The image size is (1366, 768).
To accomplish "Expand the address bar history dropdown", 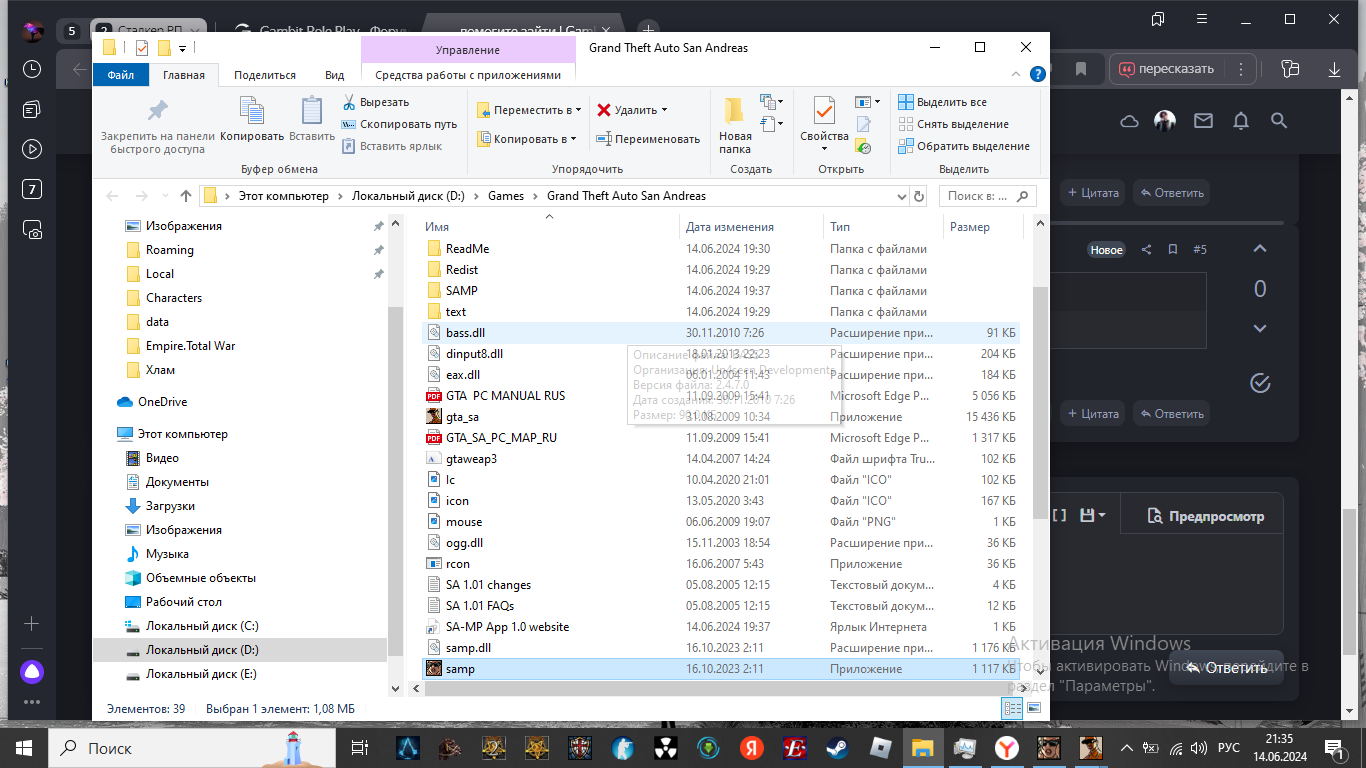I will 901,196.
